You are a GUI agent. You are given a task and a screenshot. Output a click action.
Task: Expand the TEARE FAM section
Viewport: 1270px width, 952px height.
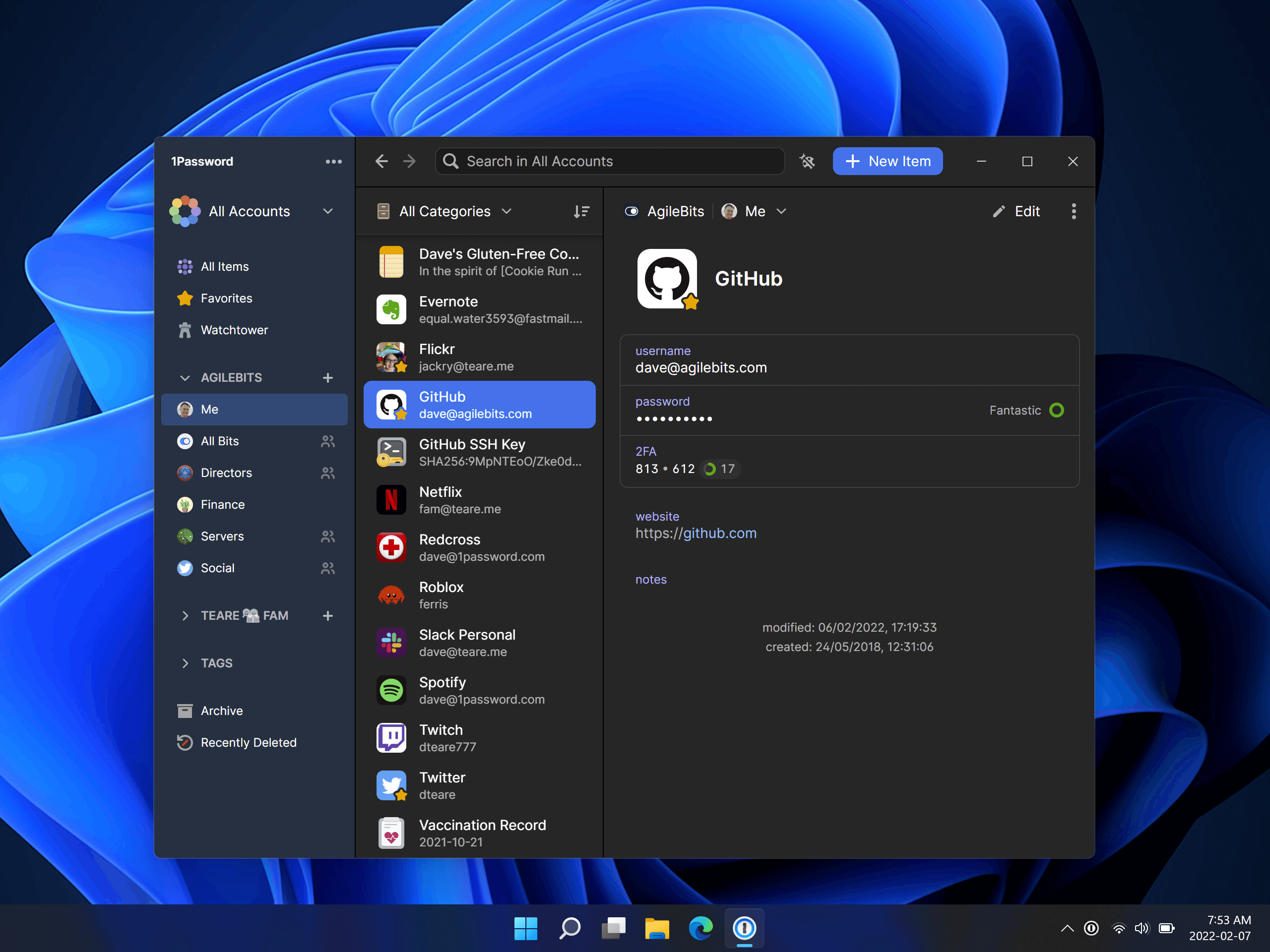(x=185, y=615)
